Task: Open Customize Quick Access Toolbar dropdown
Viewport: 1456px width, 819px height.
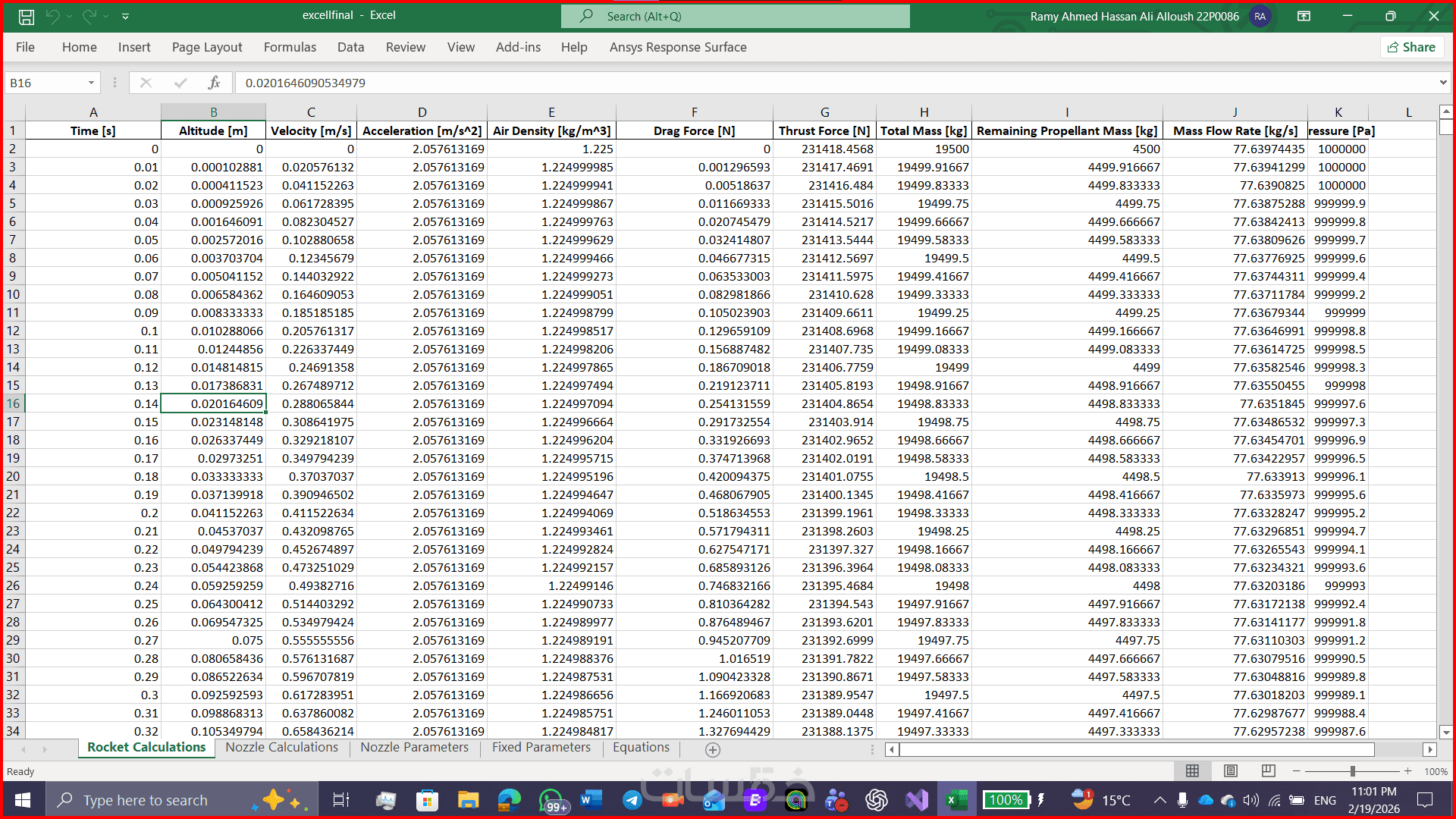Action: (125, 16)
